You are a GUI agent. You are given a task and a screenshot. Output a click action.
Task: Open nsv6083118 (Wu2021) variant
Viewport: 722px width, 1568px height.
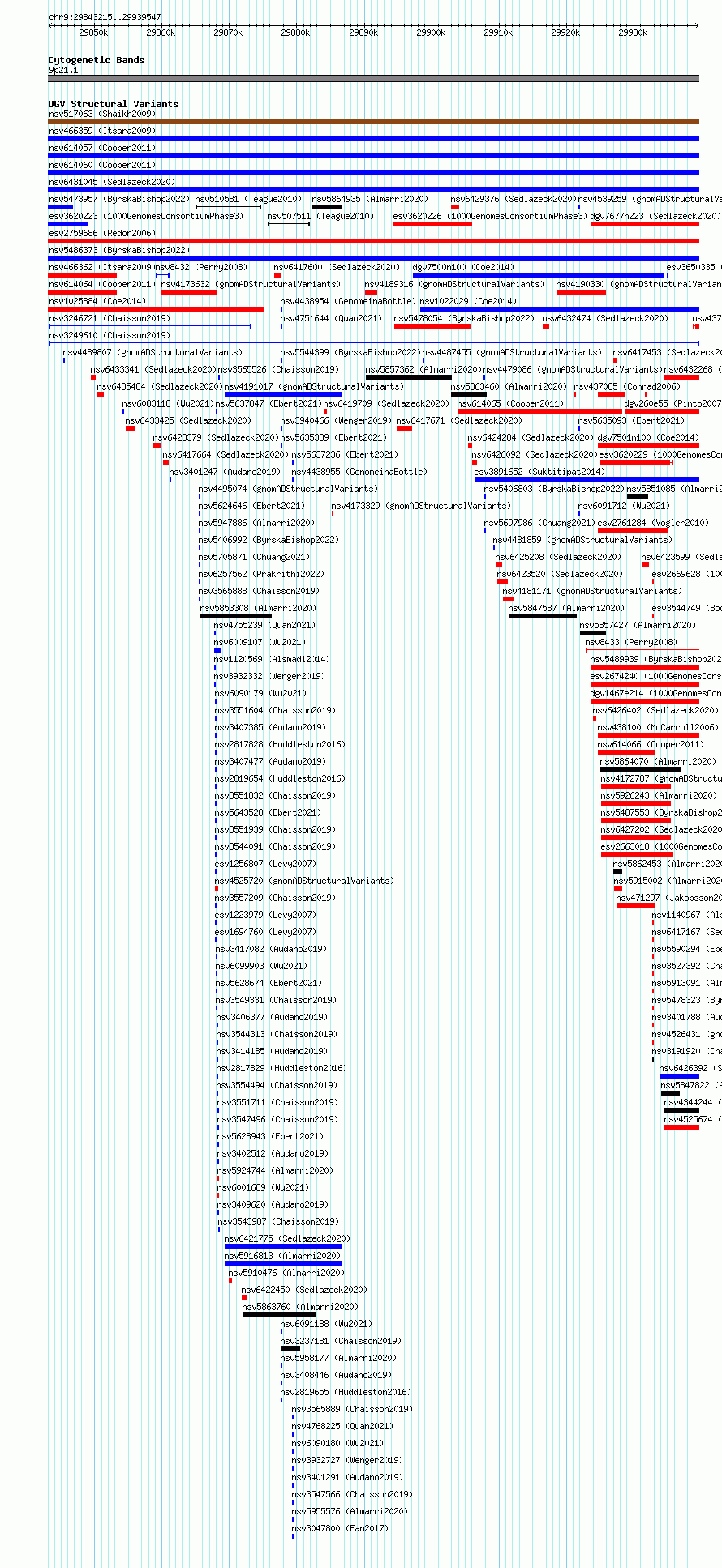(169, 403)
